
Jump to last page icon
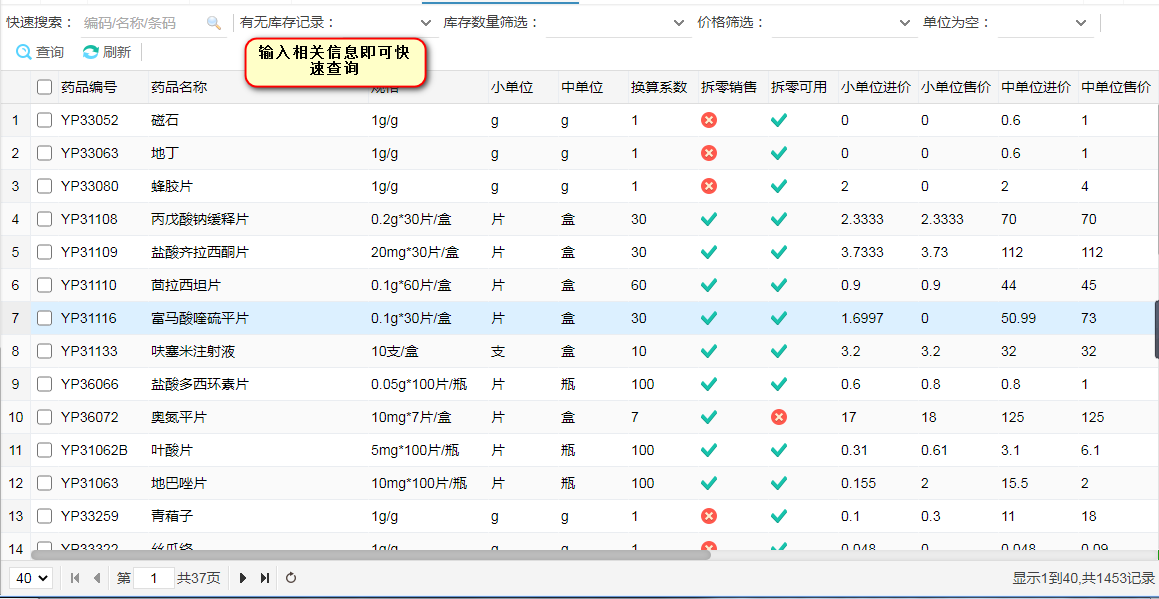point(265,578)
